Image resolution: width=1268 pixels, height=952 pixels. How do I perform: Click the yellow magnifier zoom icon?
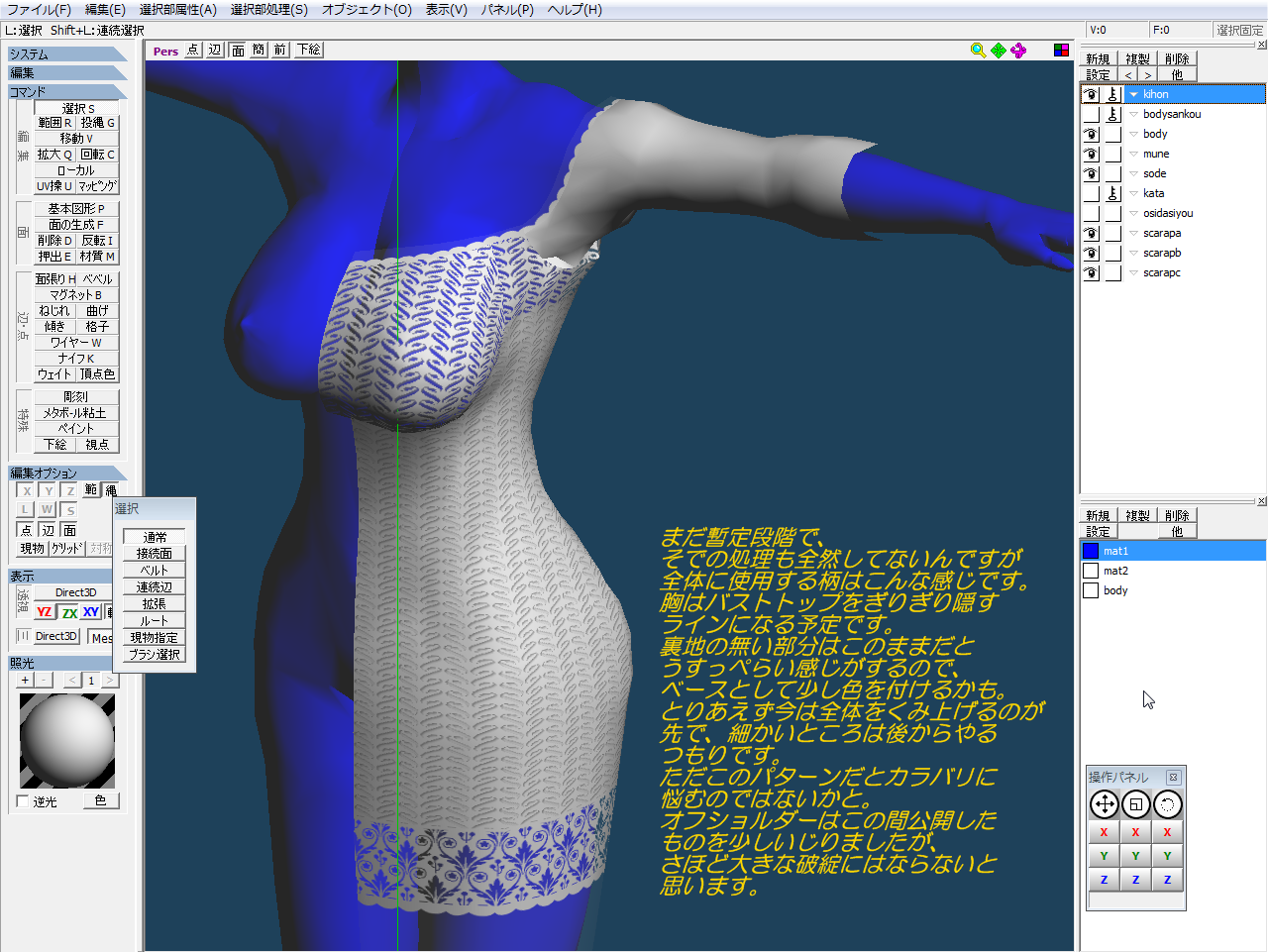pyautogui.click(x=978, y=51)
